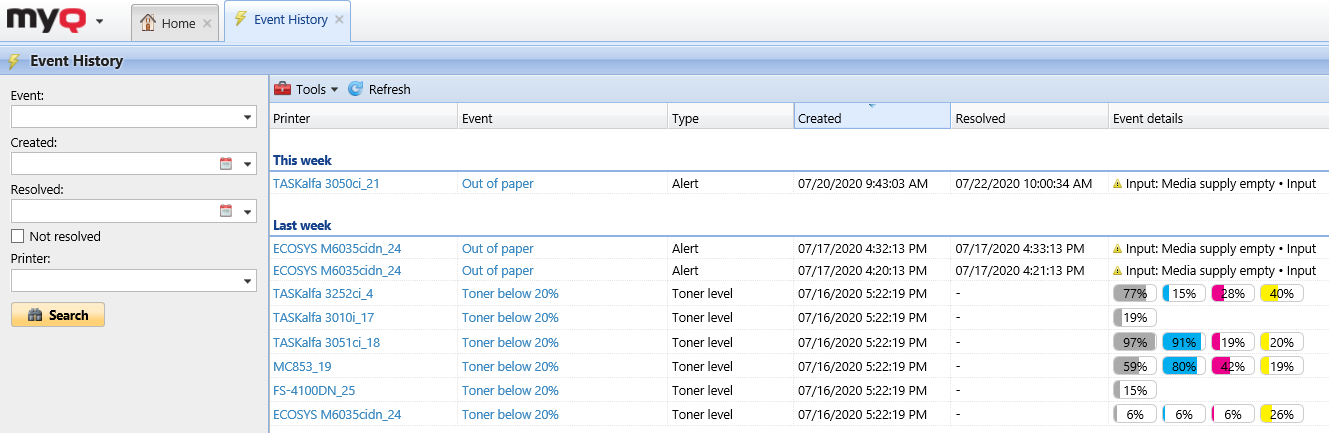The image size is (1329, 433).
Task: Open the dropdown arrow beside MyQ logo
Action: (99, 22)
